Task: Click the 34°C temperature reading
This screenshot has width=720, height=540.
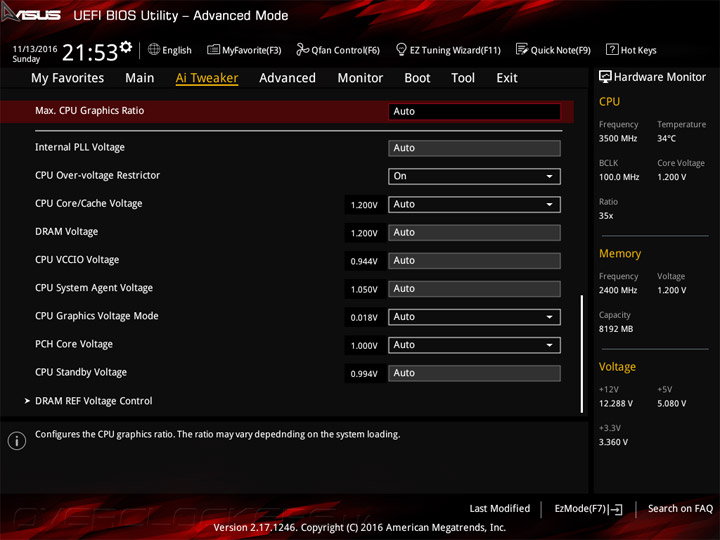Action: click(x=666, y=138)
